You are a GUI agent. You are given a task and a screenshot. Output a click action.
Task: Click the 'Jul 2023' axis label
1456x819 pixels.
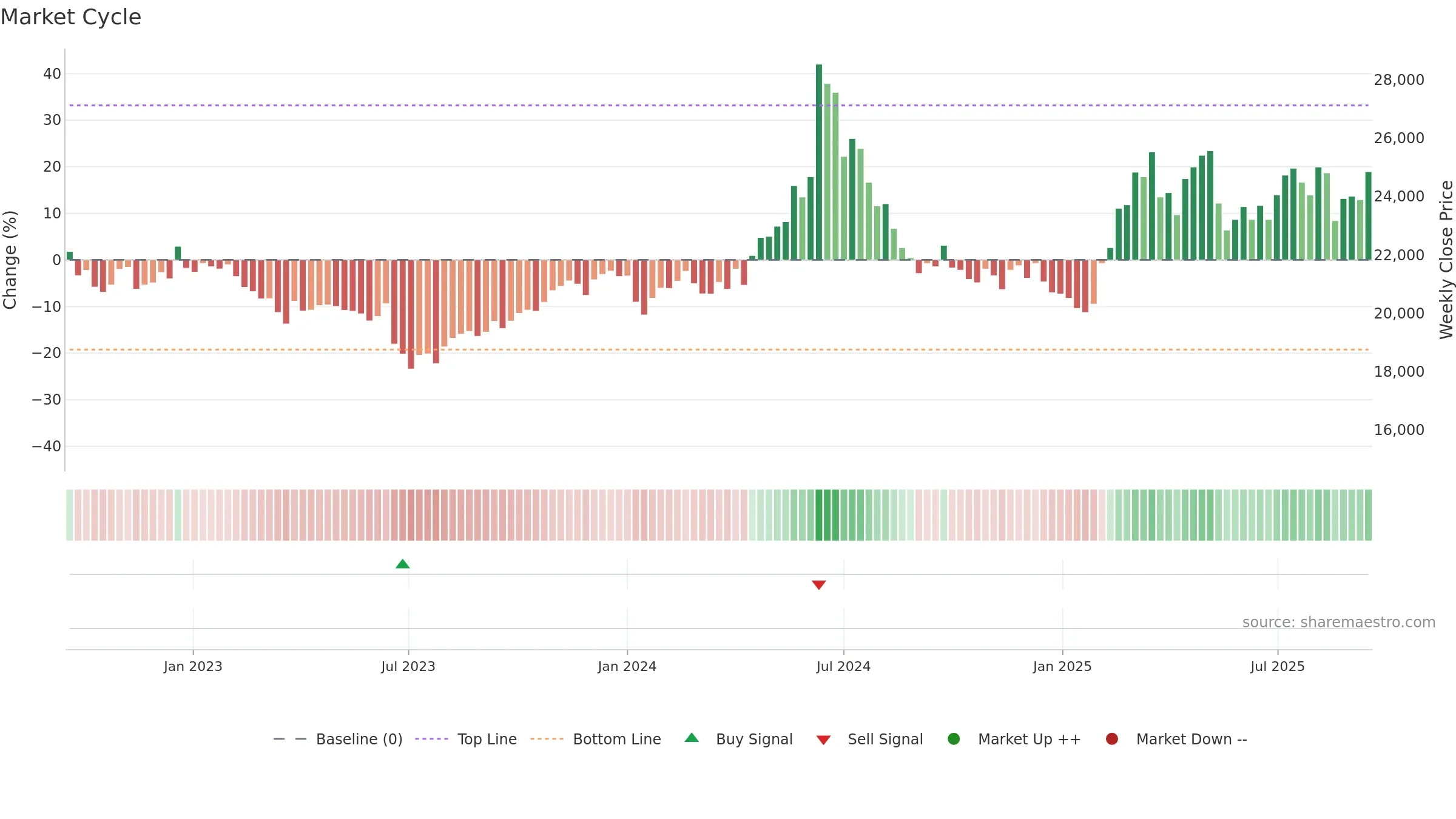click(408, 666)
